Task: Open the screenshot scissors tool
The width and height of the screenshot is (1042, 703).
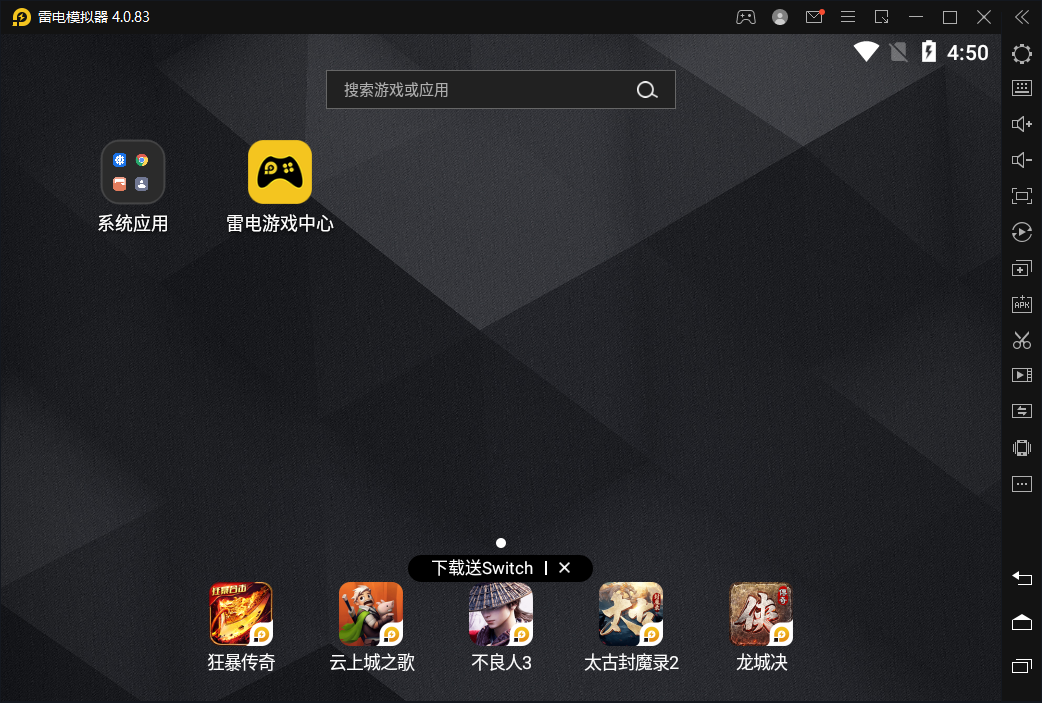Action: point(1021,340)
